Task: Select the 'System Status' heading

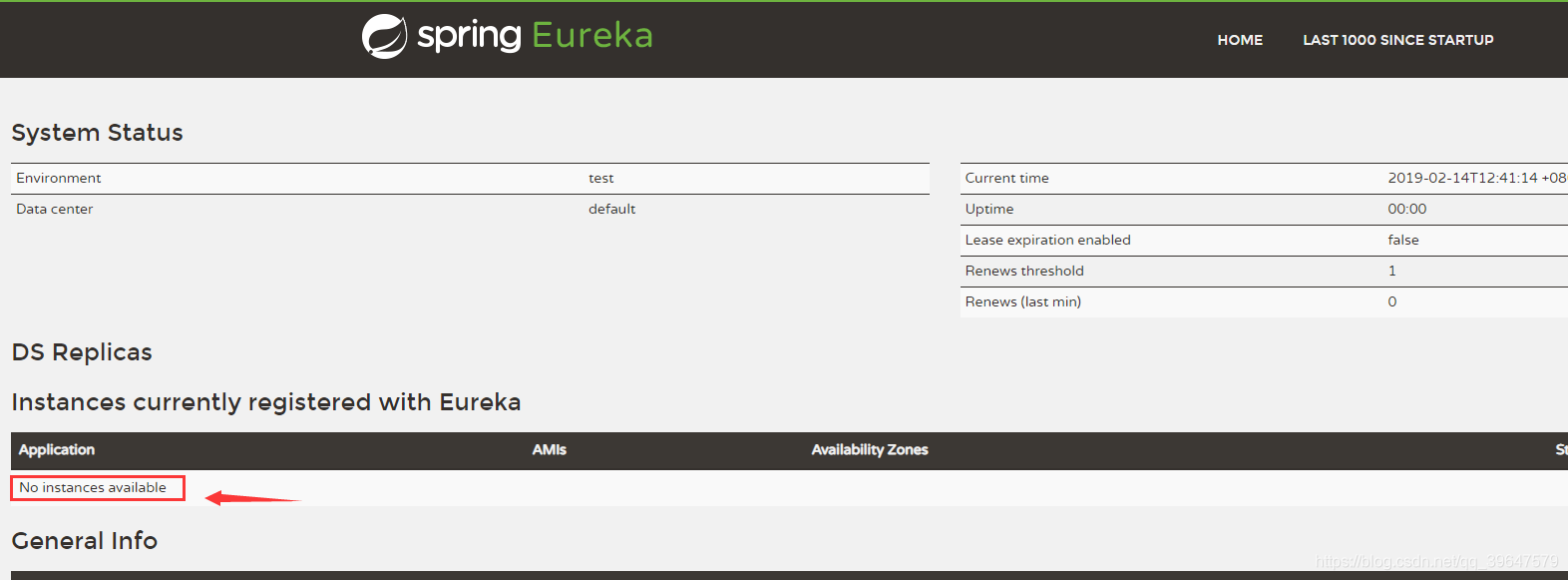Action: (97, 133)
